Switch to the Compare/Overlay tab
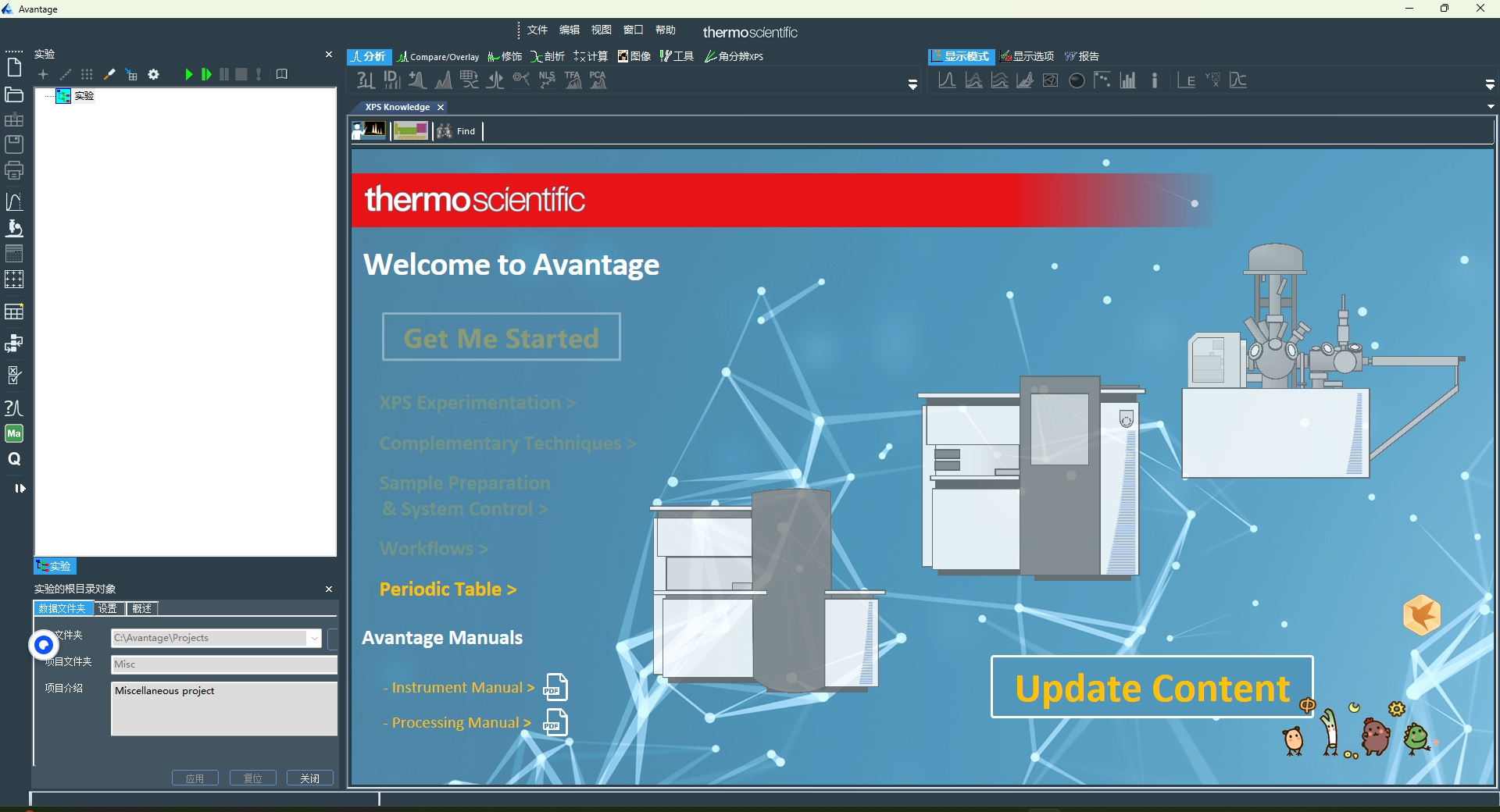 click(438, 56)
